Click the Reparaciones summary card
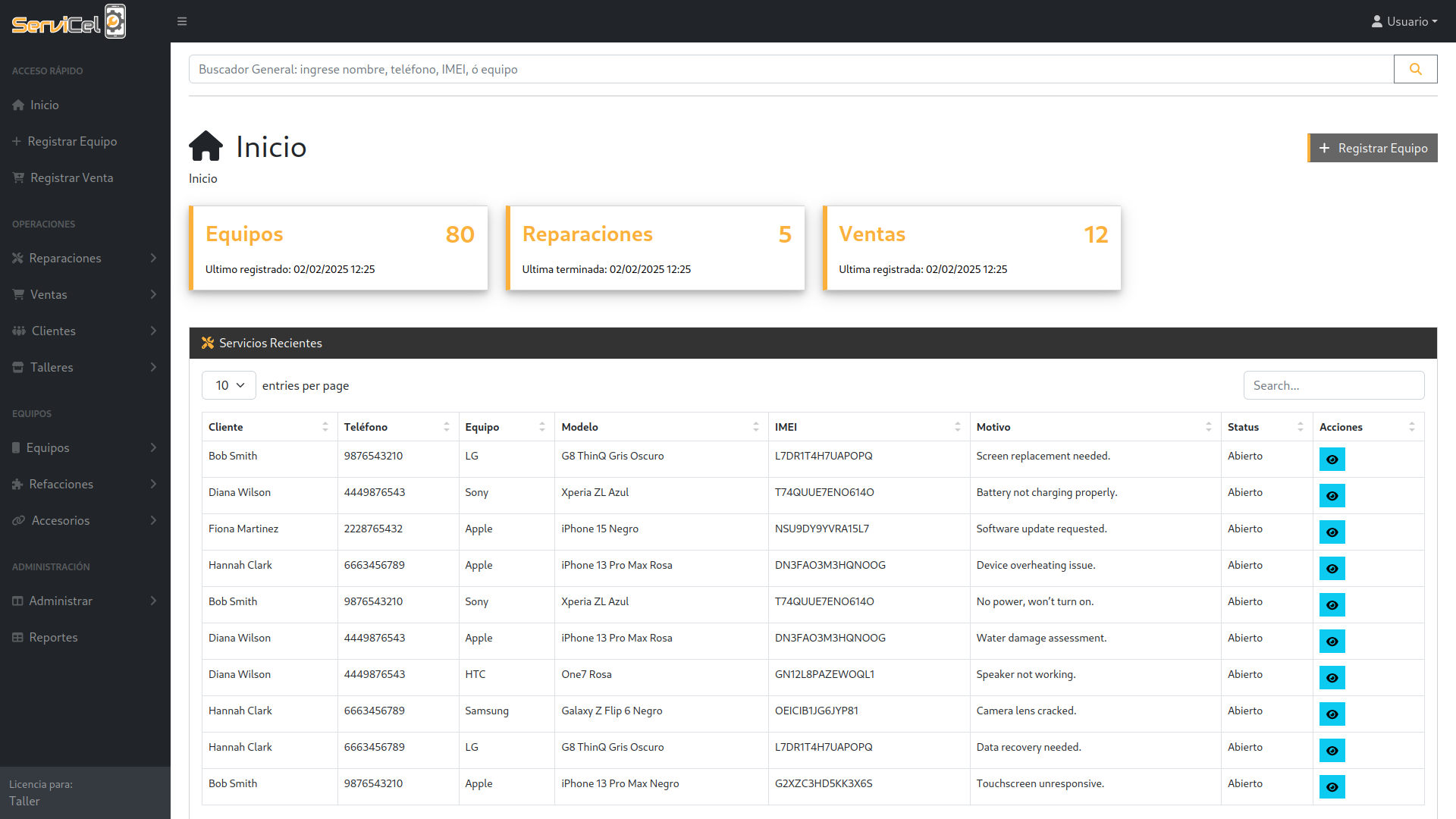Screen dimensions: 1456x819 [655, 248]
